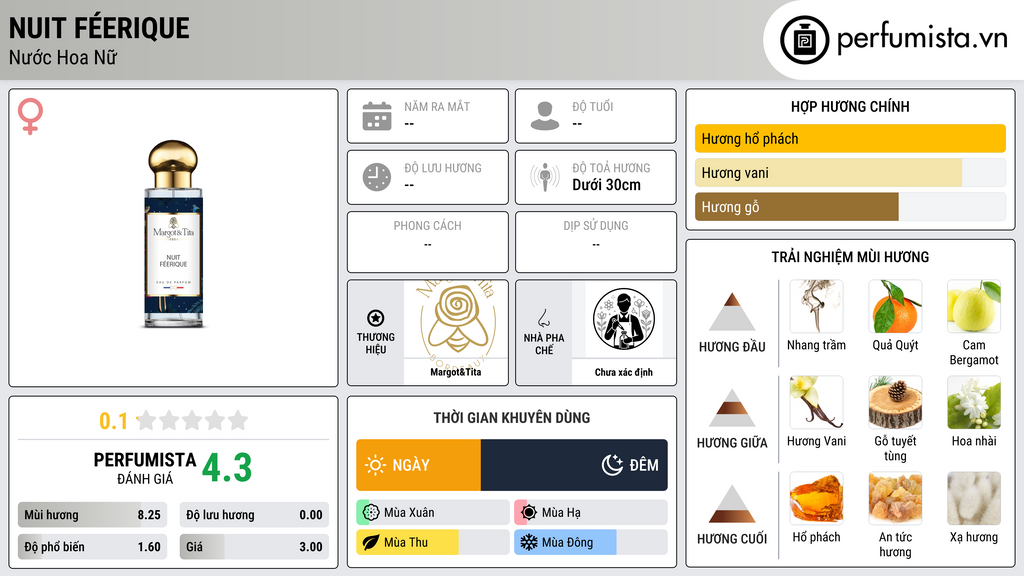Click the Gỗ tuyết tùng note image
The image size is (1024, 576).
[895, 402]
